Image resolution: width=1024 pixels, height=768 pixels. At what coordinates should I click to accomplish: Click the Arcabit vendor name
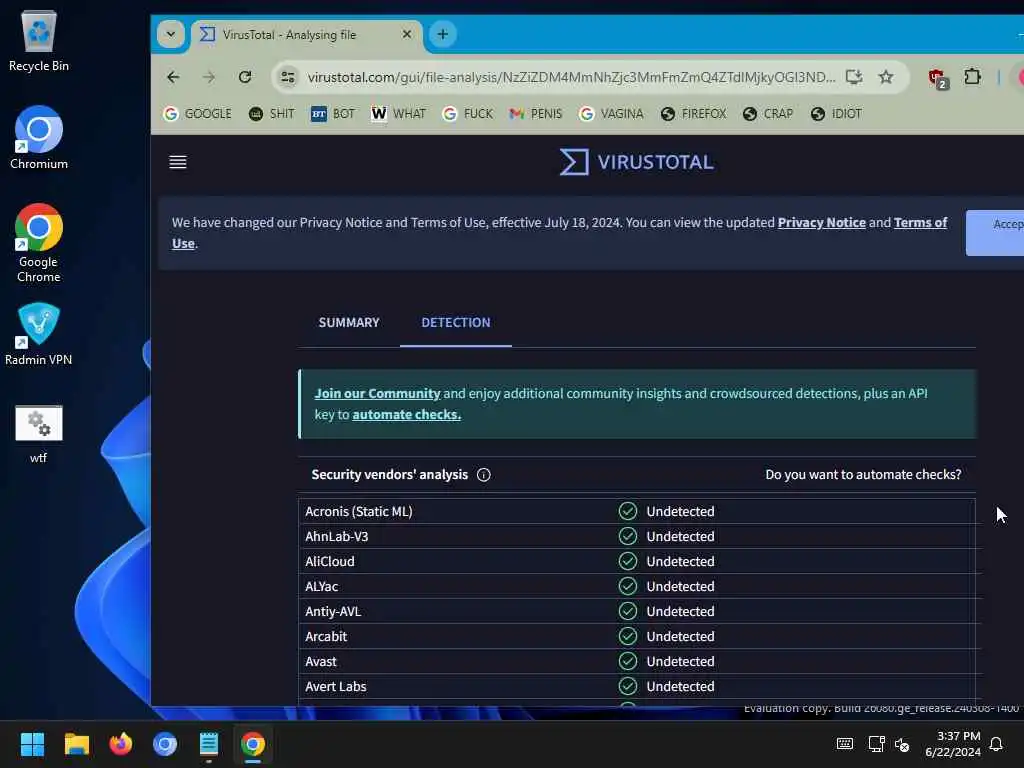pos(326,636)
